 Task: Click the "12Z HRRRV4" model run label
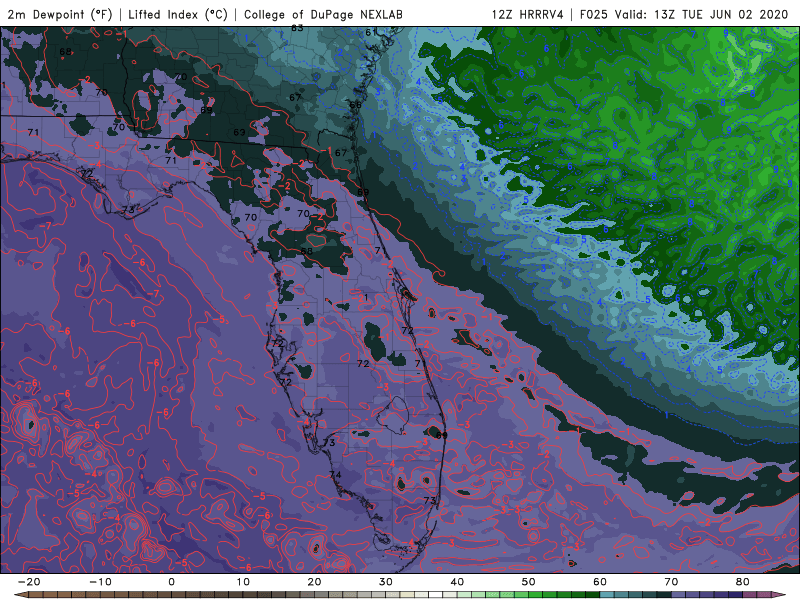point(527,14)
